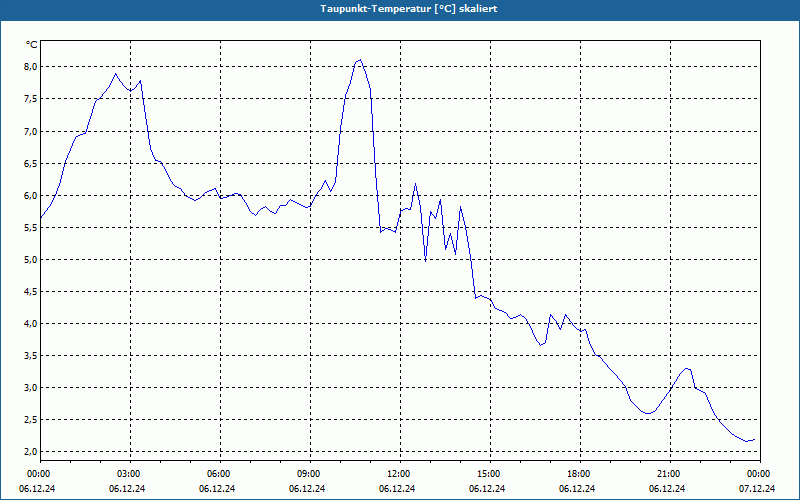Click the 03:00 time axis label
This screenshot has height=500, width=800.
pos(131,474)
